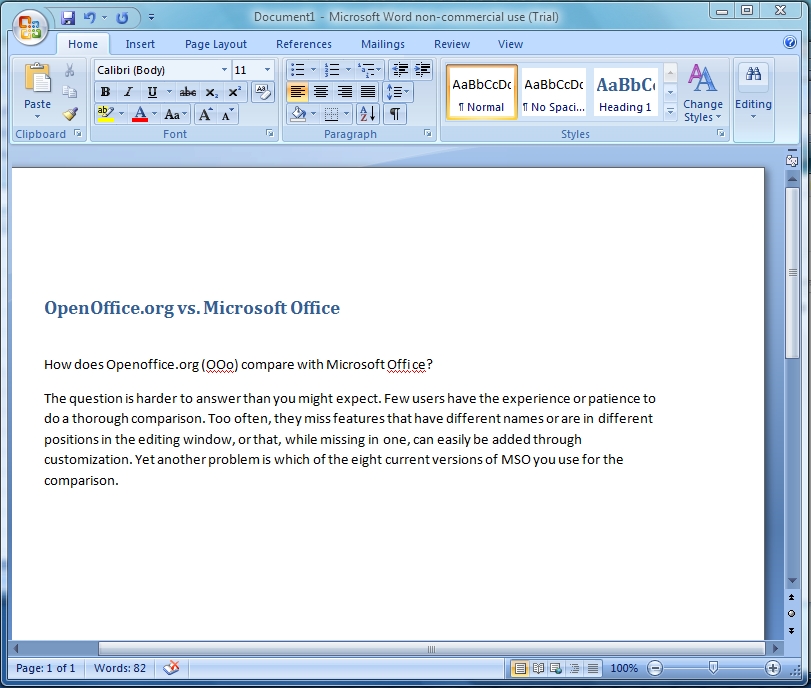The image size is (811, 688).
Task: Click the Increase Indent icon
Action: pyautogui.click(x=423, y=70)
